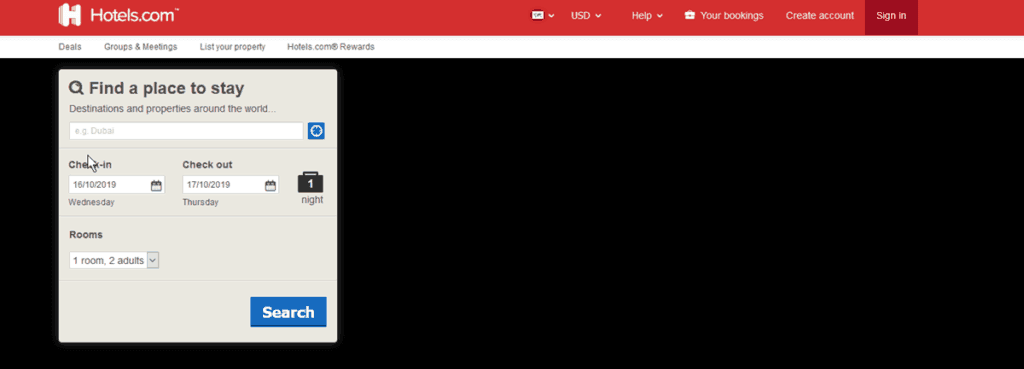
Task: Click the destination input field
Action: tap(186, 131)
